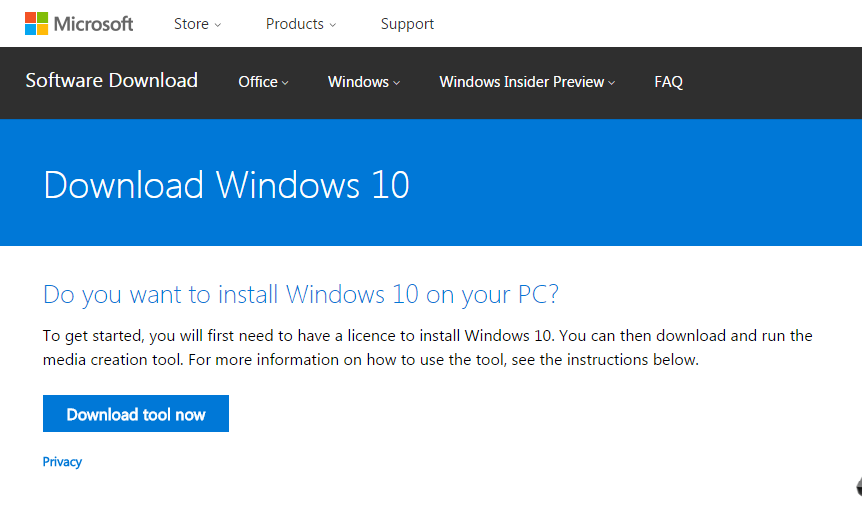Viewport: 862px width, 526px height.
Task: Click the paragraph starting 'To get started'
Action: point(428,347)
